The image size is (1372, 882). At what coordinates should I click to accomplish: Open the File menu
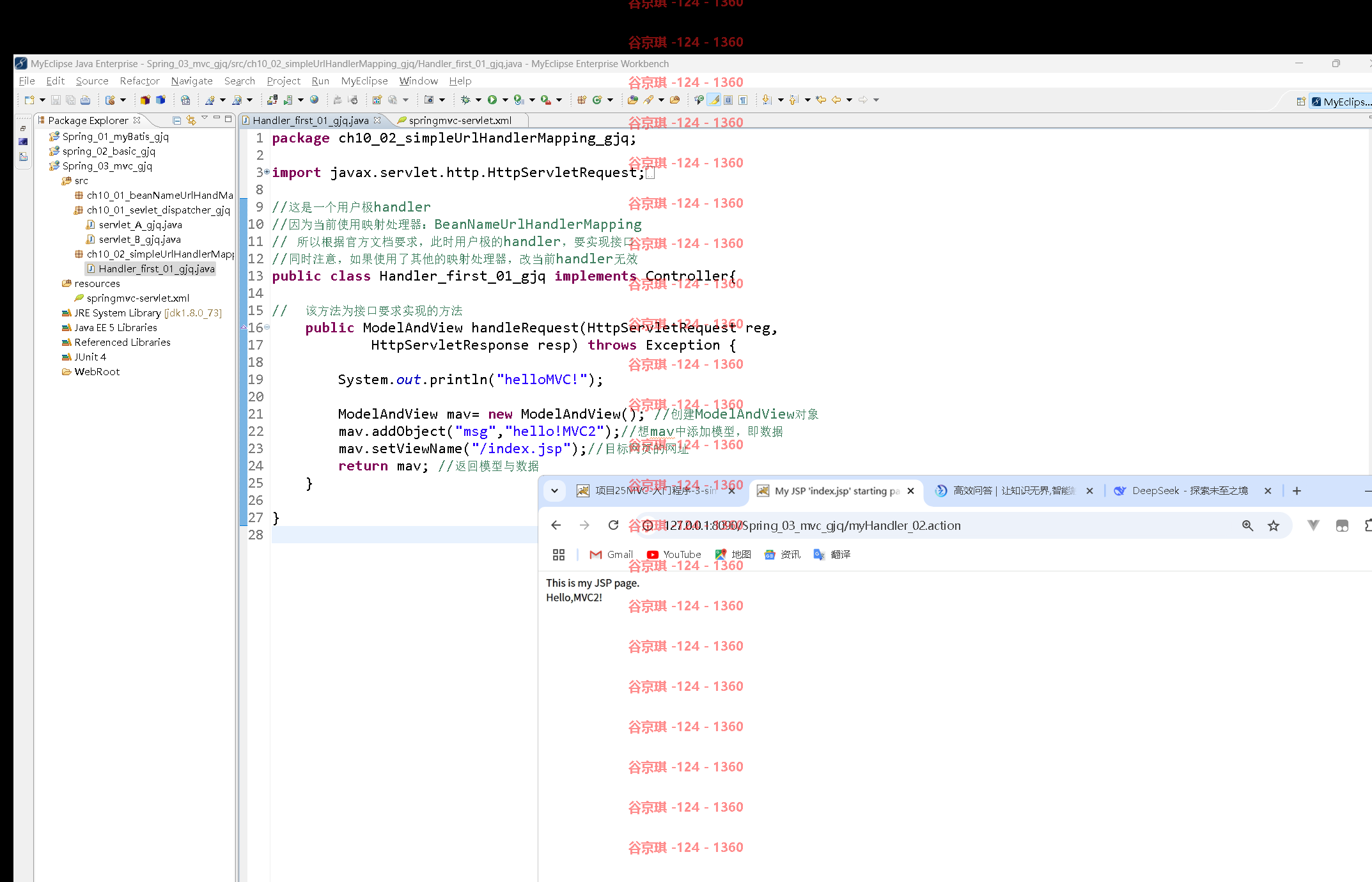click(27, 81)
